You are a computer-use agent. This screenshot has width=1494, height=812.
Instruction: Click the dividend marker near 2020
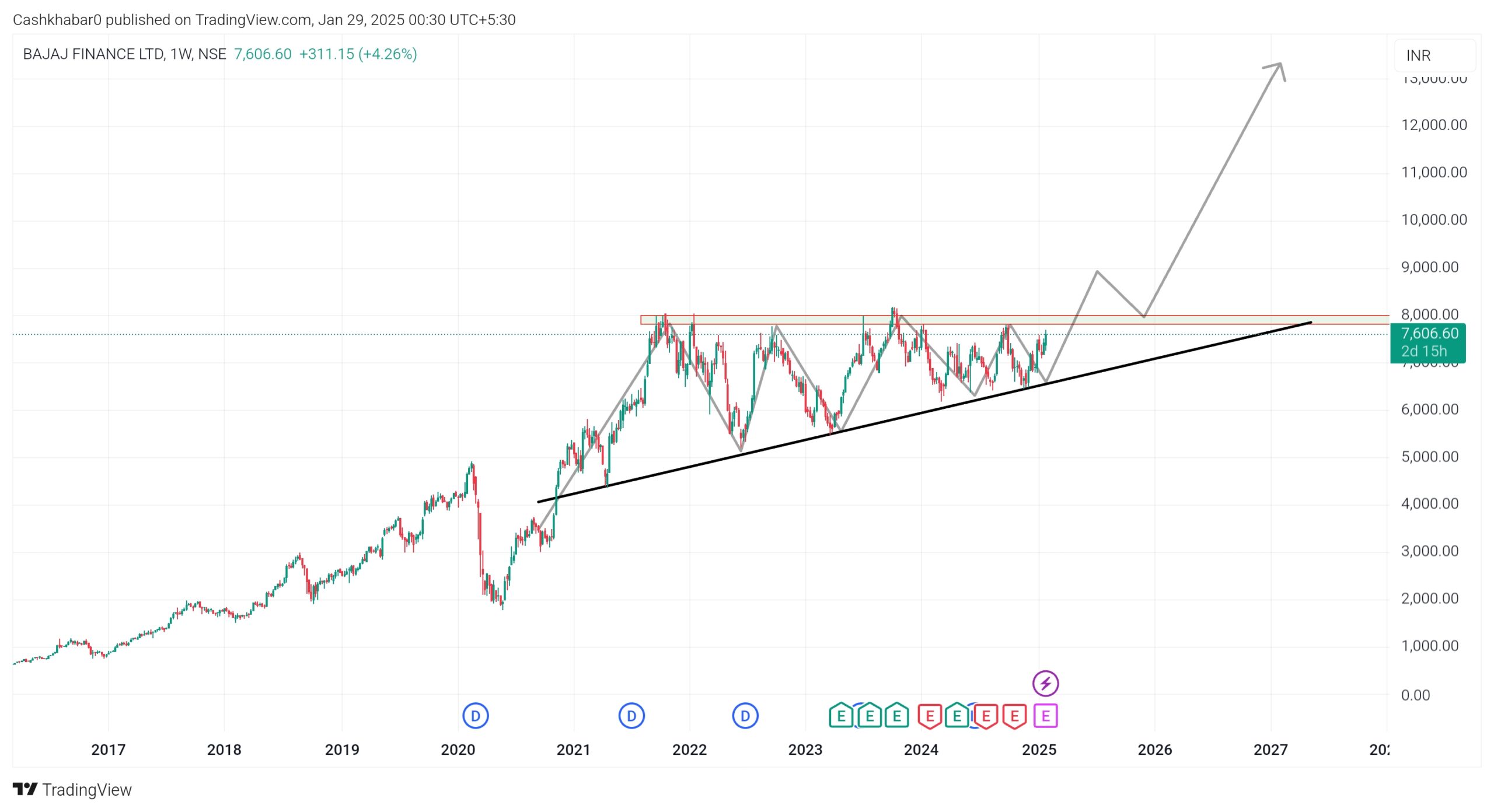click(x=475, y=716)
